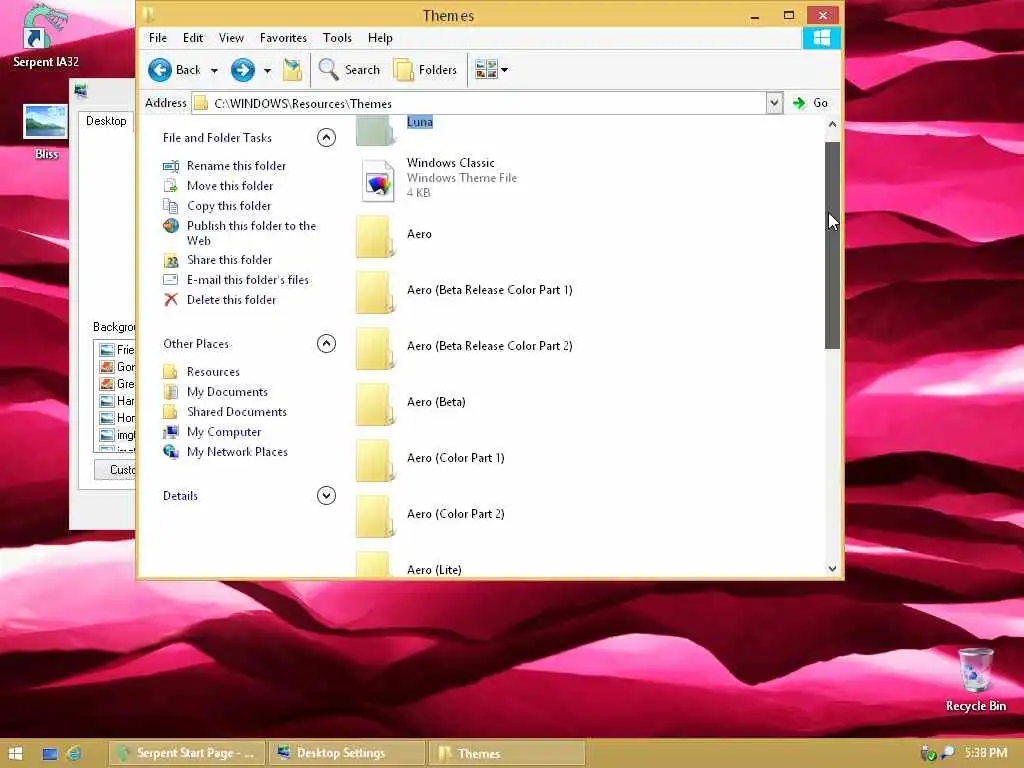Screen dimensions: 1024x768
Task: Open the Tools menu
Action: point(337,38)
